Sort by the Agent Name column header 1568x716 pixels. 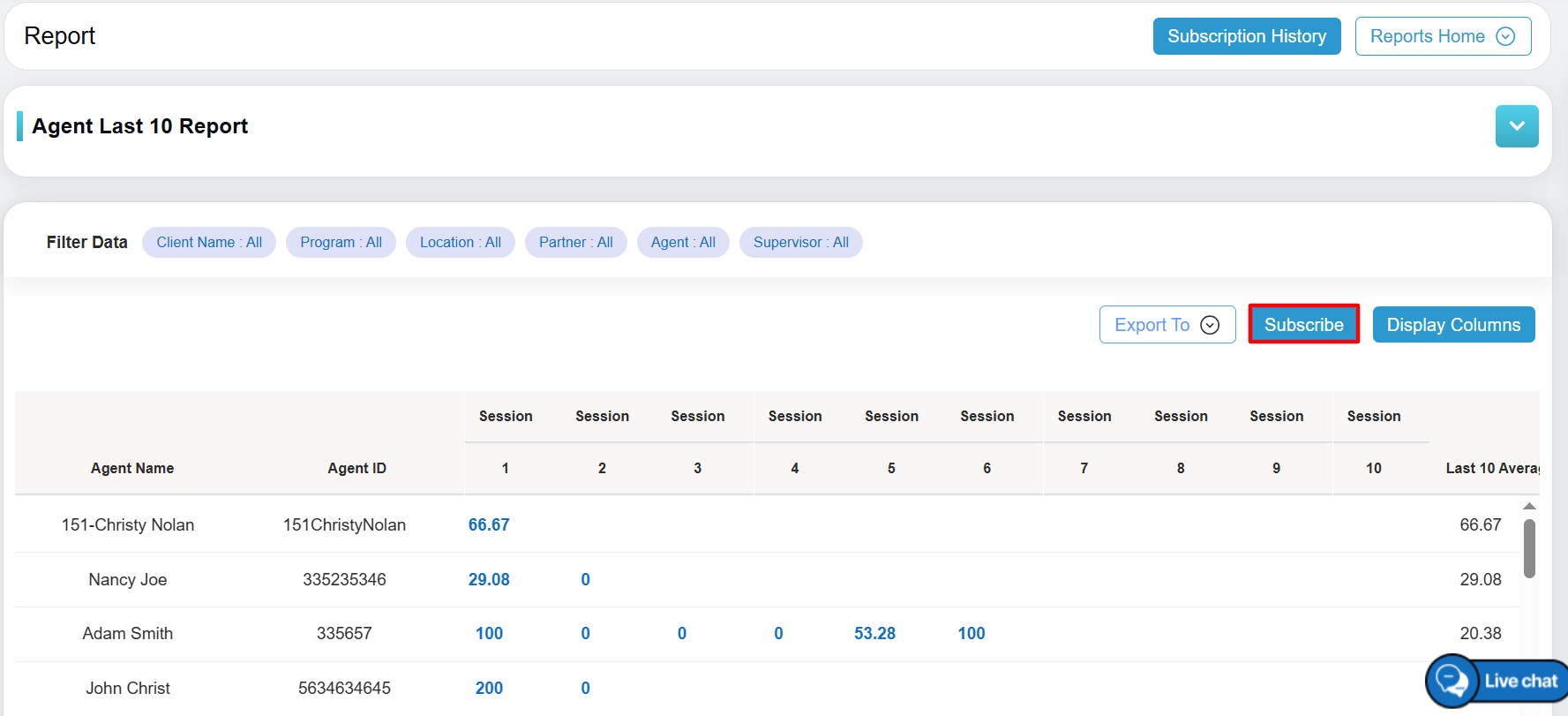point(132,468)
